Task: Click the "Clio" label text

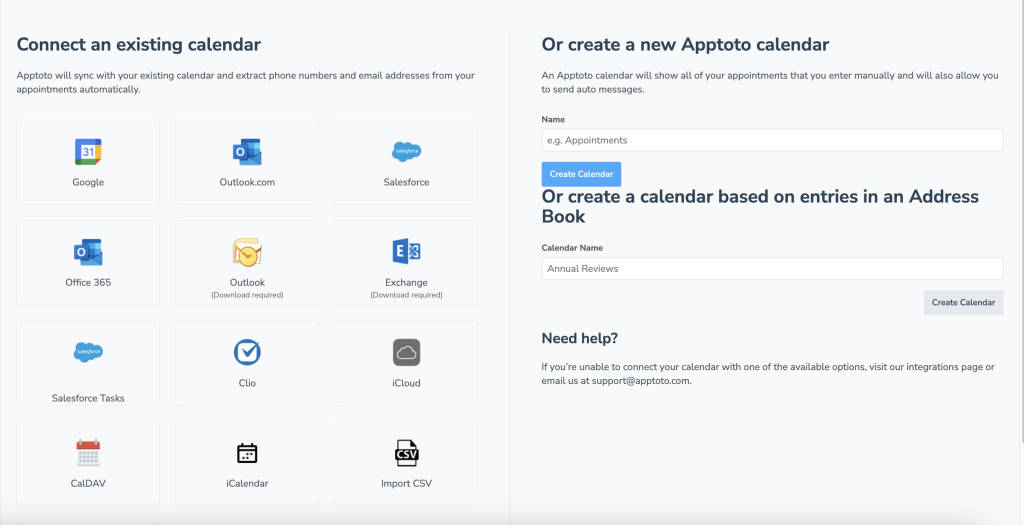Action: point(247,383)
